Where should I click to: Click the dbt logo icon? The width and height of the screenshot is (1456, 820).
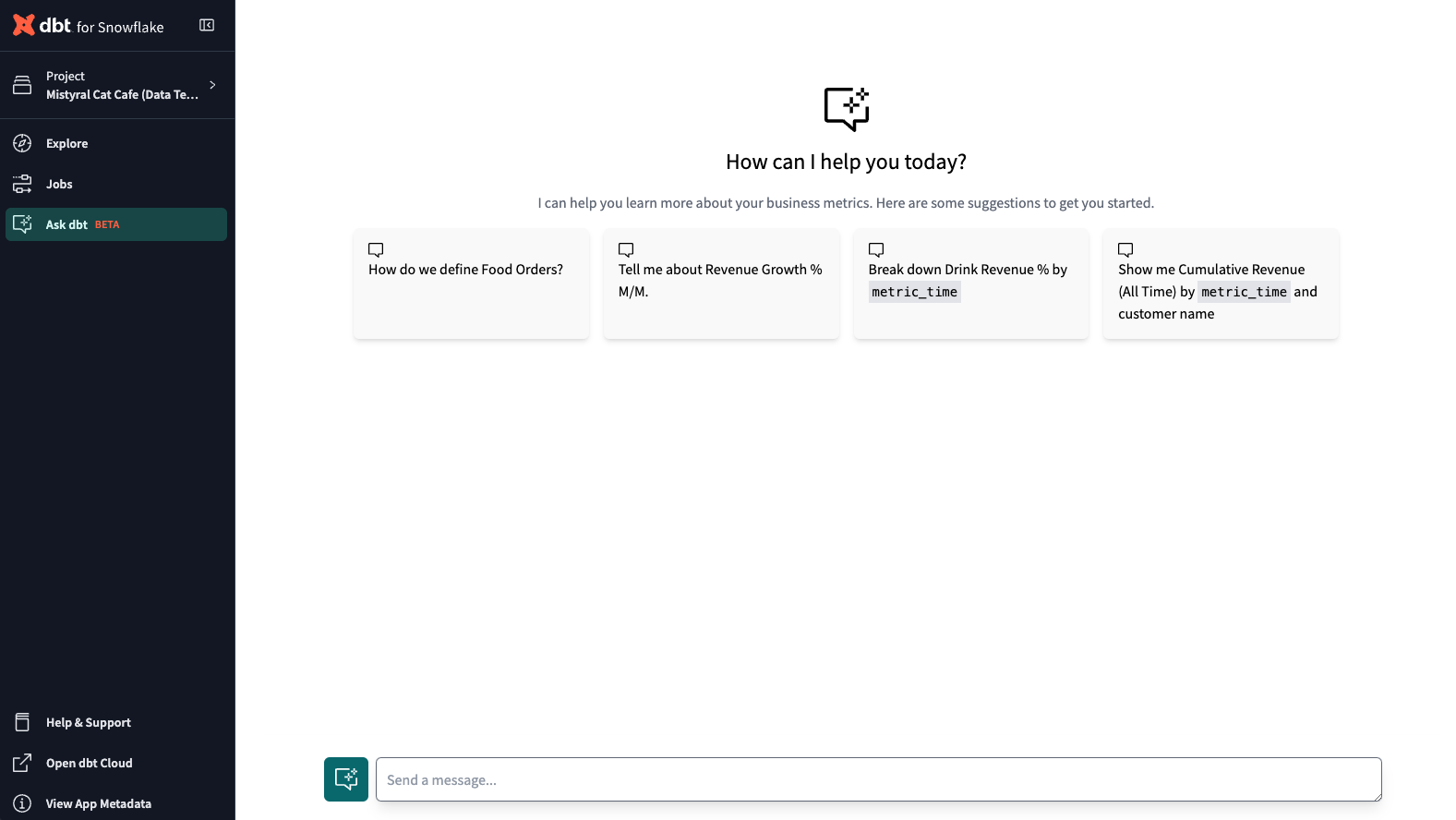(x=24, y=25)
